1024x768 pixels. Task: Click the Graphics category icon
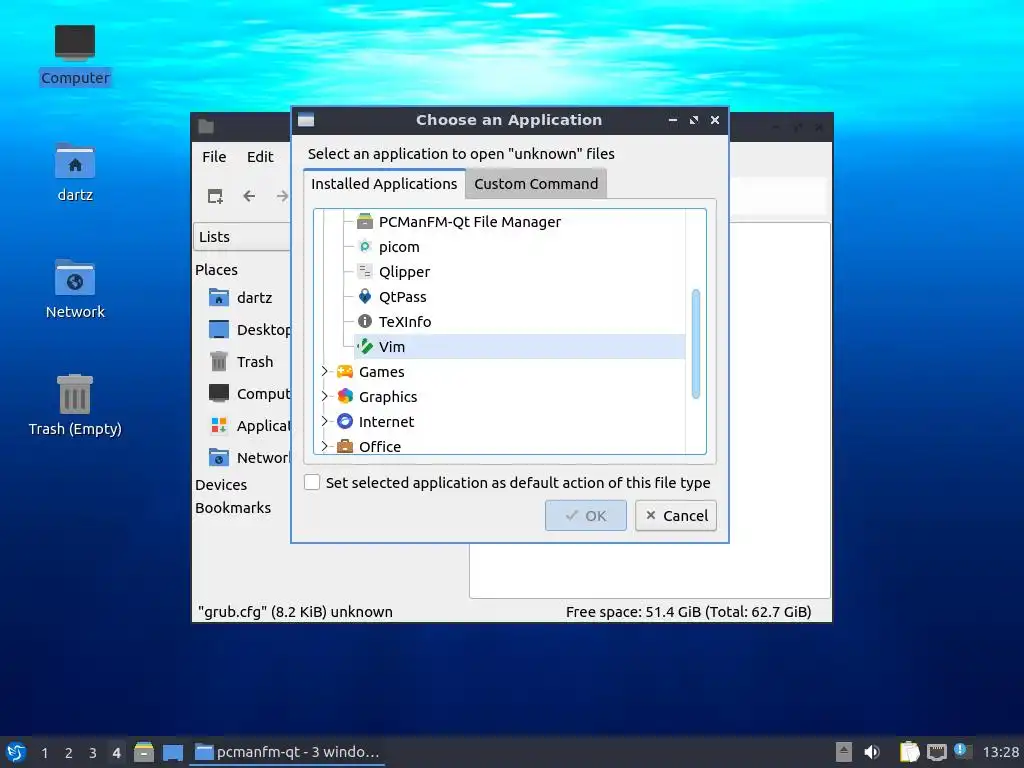[345, 396]
